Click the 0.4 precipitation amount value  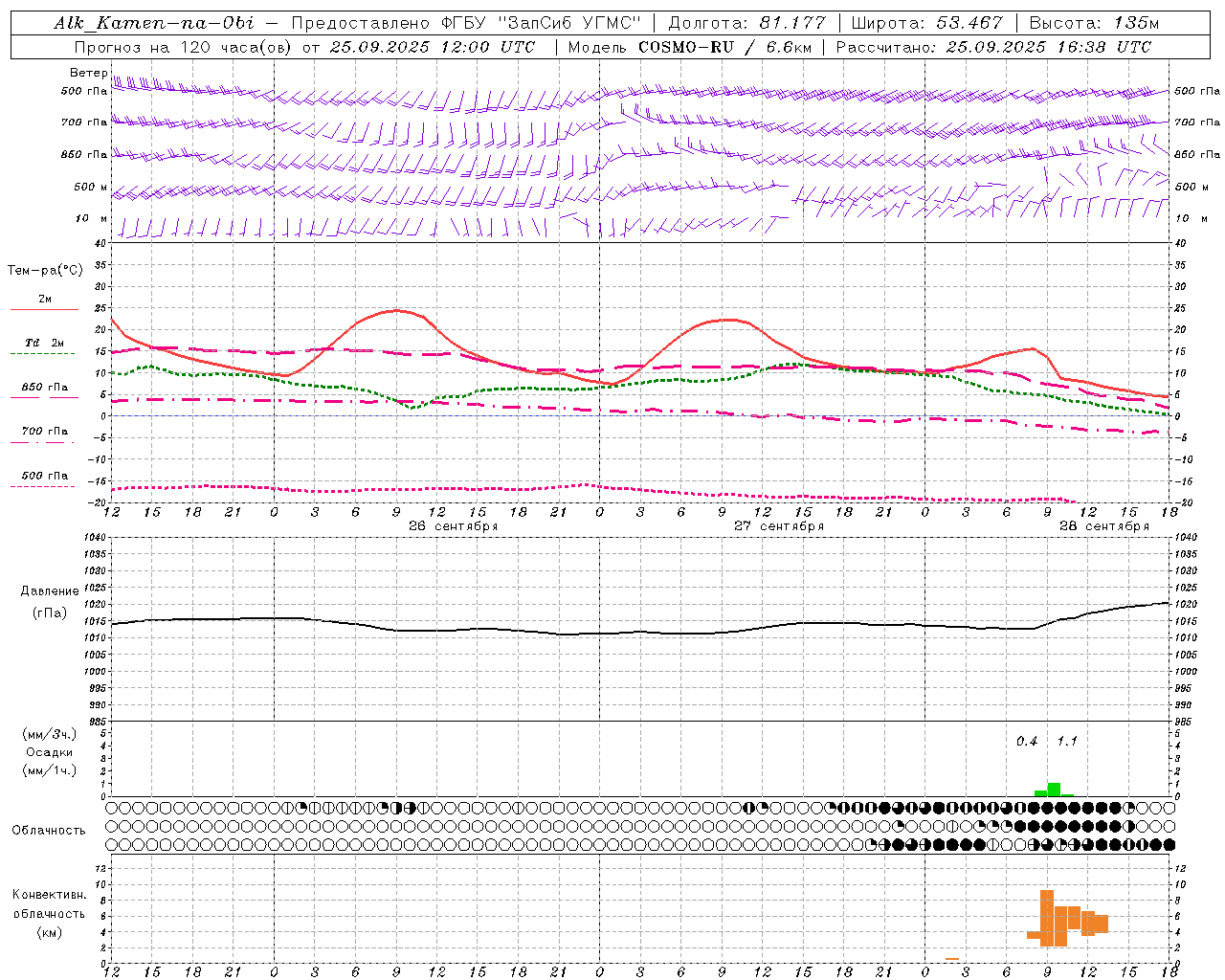click(1027, 742)
